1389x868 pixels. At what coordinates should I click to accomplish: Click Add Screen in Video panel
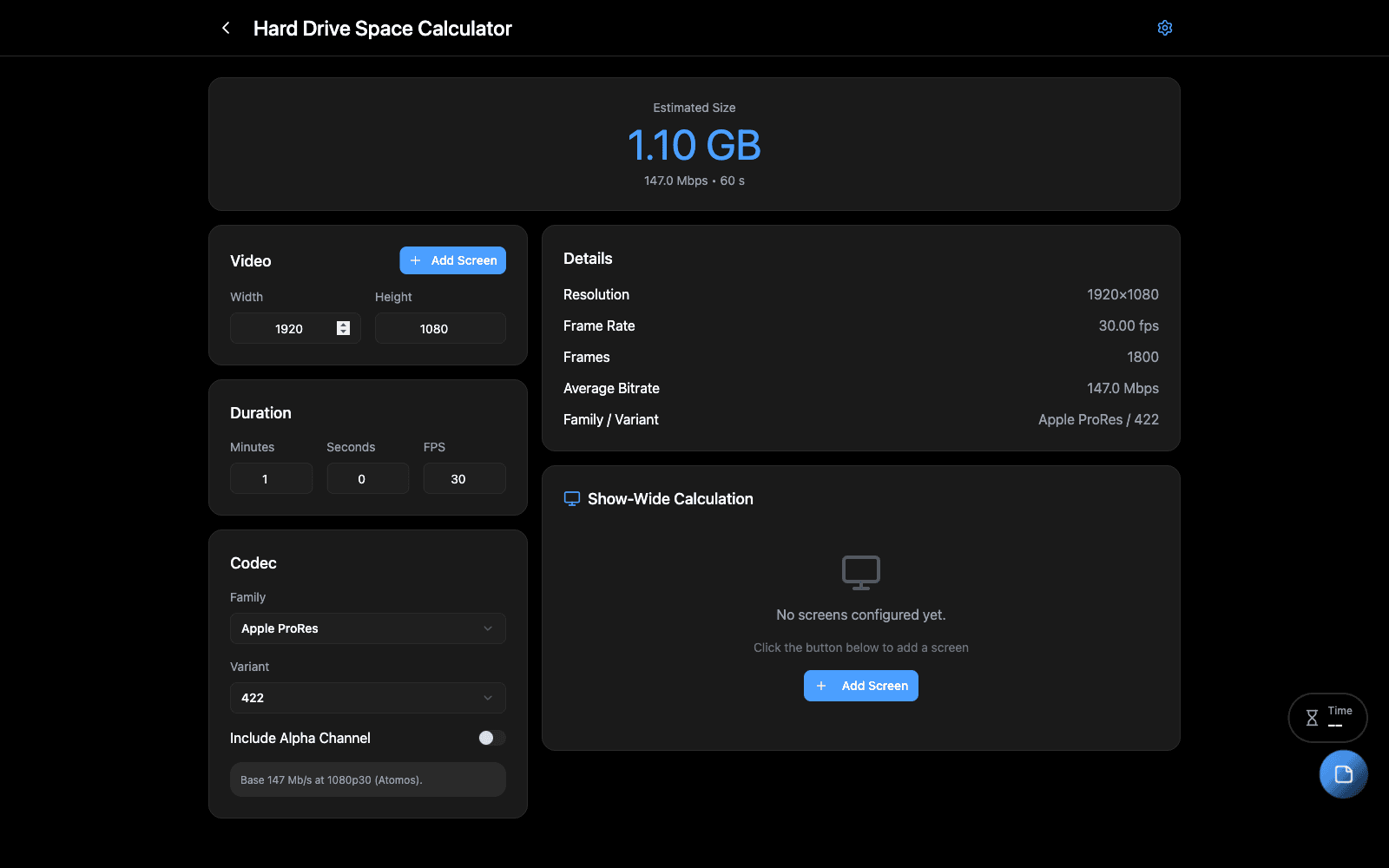pos(452,260)
